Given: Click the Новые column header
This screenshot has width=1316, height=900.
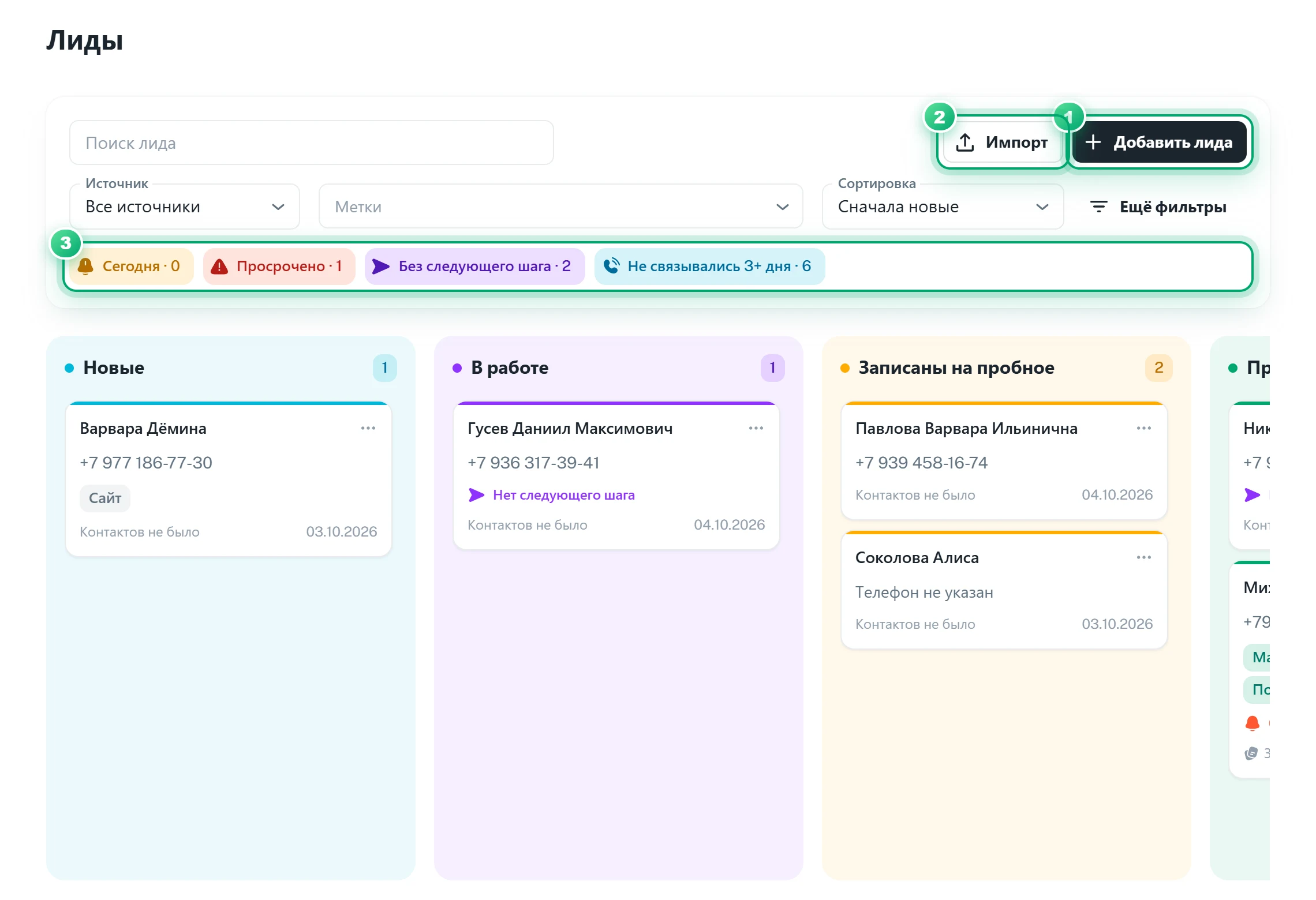Looking at the screenshot, I should pos(114,367).
